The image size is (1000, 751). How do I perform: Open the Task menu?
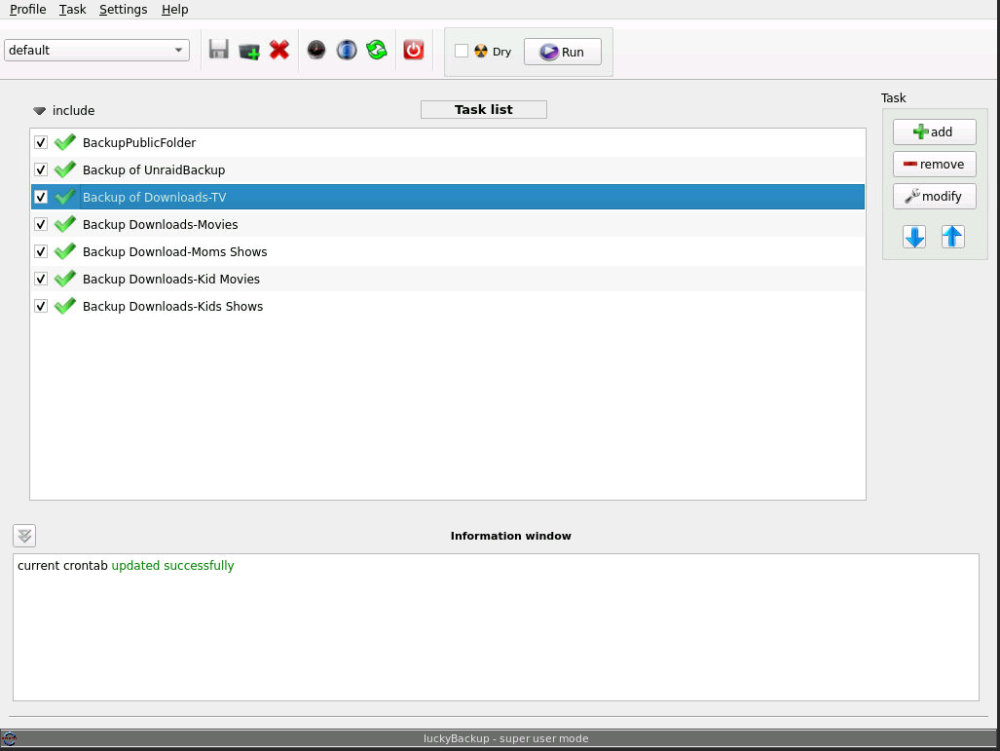point(72,10)
